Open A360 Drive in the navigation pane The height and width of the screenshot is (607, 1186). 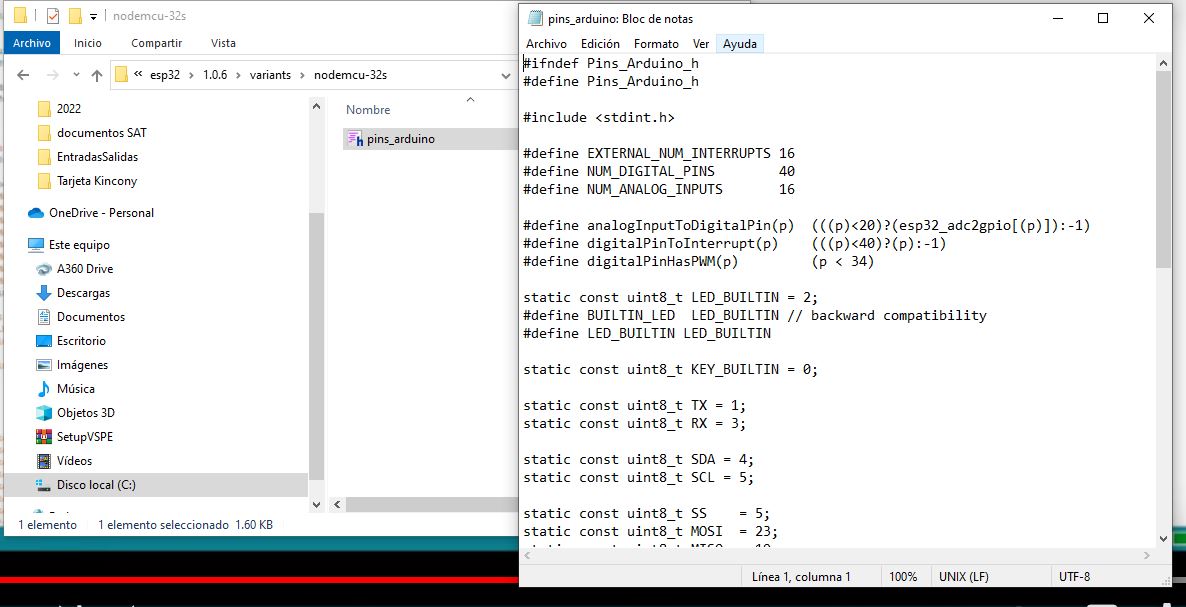pyautogui.click(x=85, y=269)
